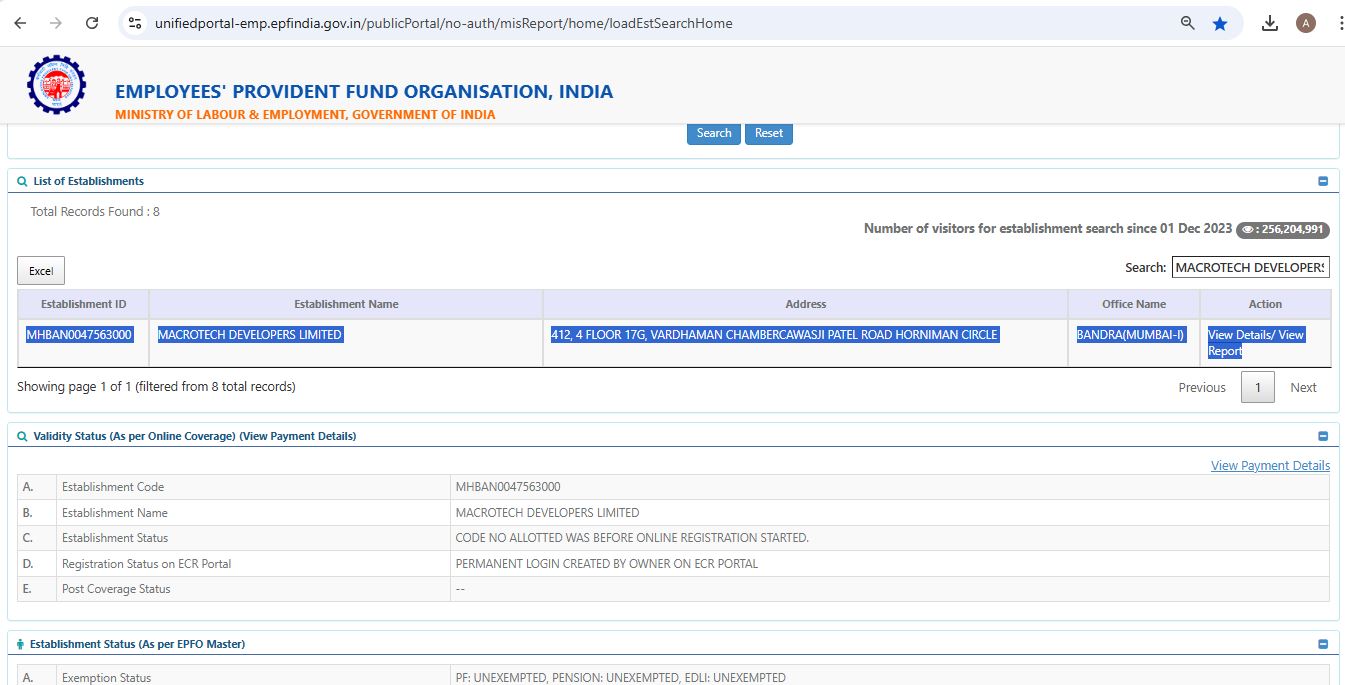Open the browser zoom magnifier icon
The image size is (1345, 685).
pos(1188,23)
